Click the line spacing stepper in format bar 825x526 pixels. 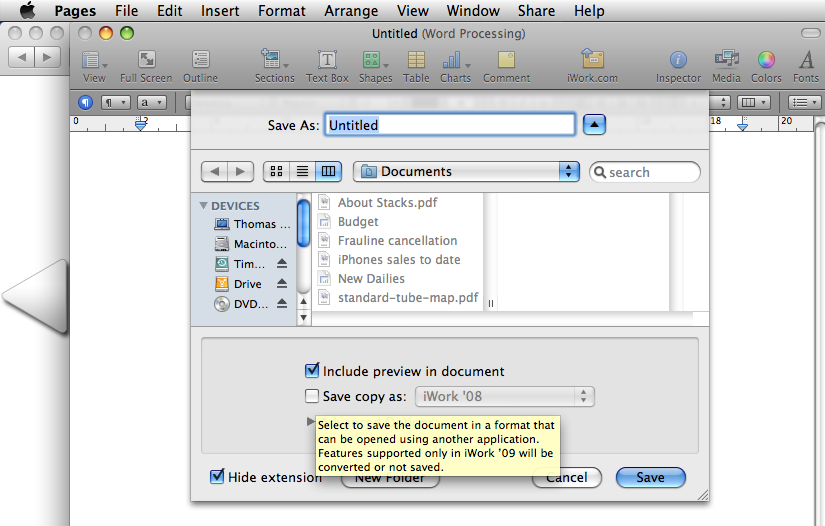click(x=723, y=103)
